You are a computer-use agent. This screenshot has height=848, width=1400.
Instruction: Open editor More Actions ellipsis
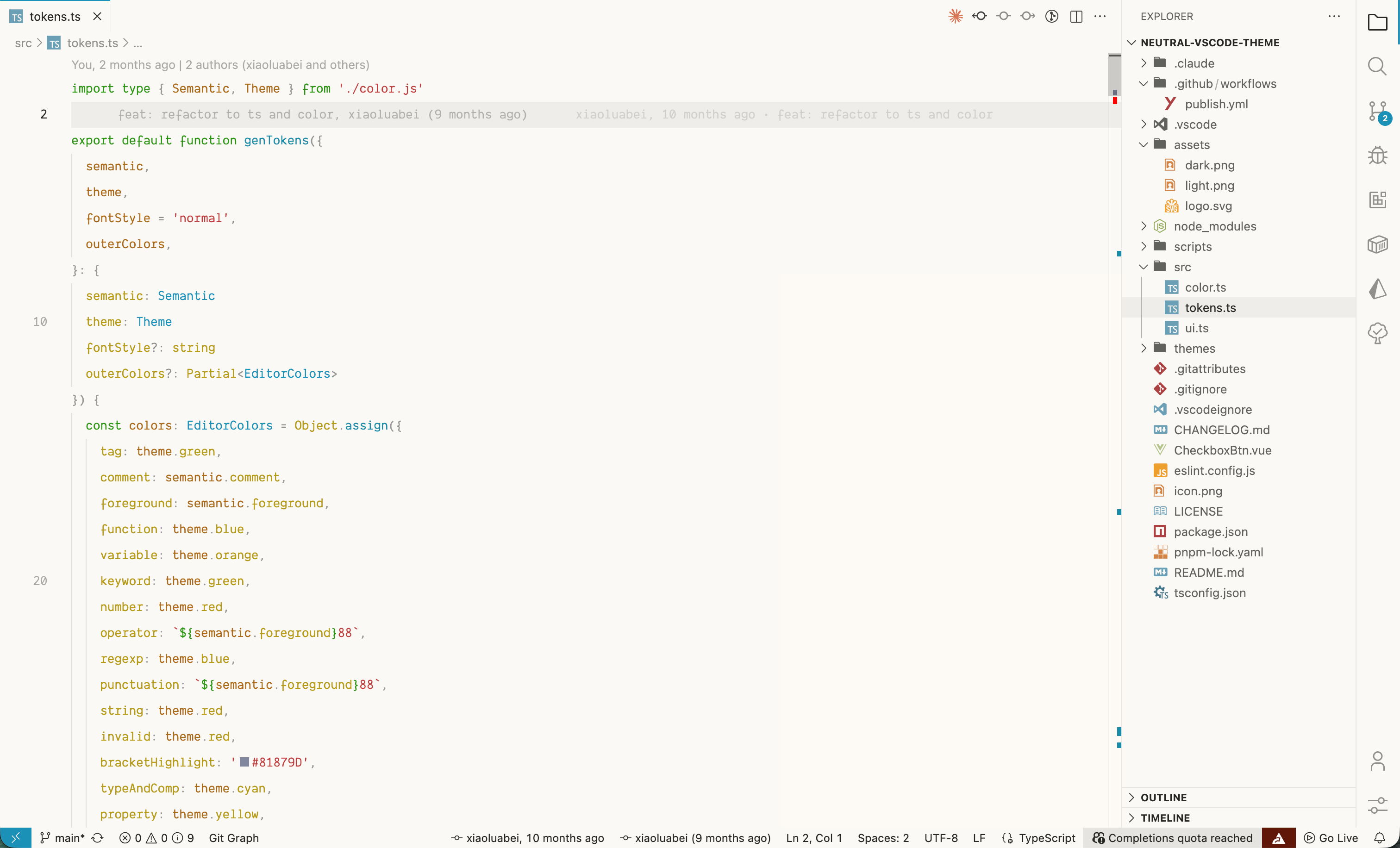click(x=1100, y=17)
